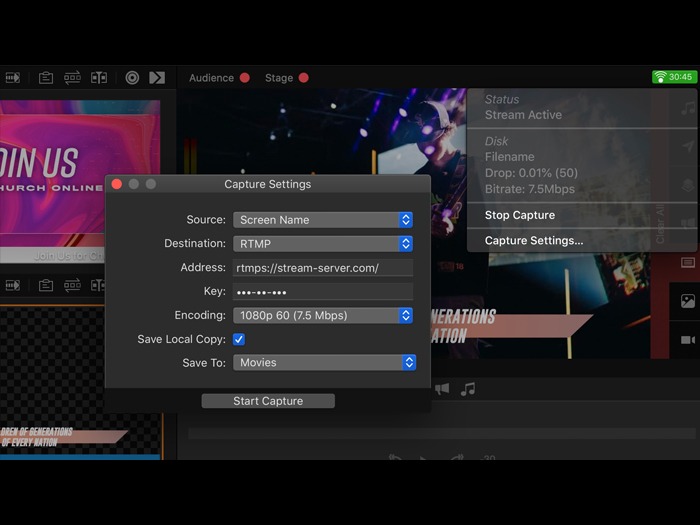Click the megaphone icon below the preview
The height and width of the screenshot is (525, 700).
pyautogui.click(x=442, y=389)
